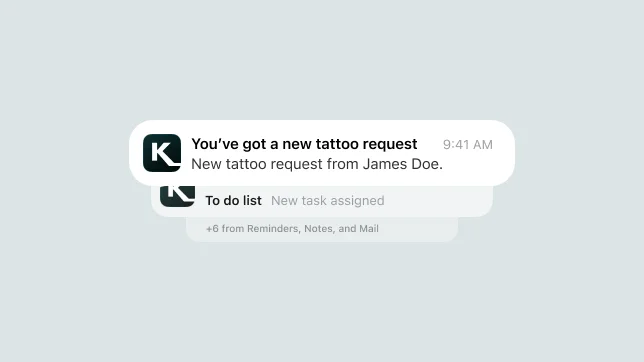Click the word "Notes" in the grouped summary
644x362 pixels.
pos(318,229)
